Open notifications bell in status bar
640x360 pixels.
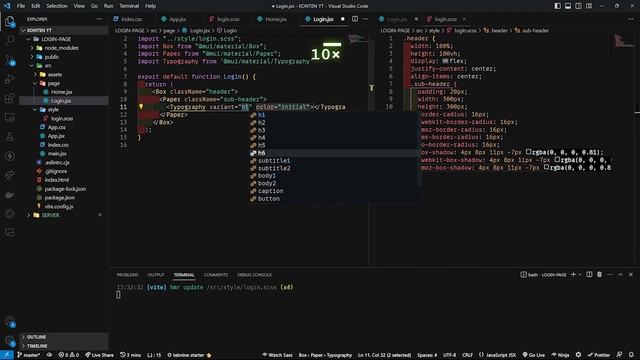pyautogui.click(x=631, y=355)
